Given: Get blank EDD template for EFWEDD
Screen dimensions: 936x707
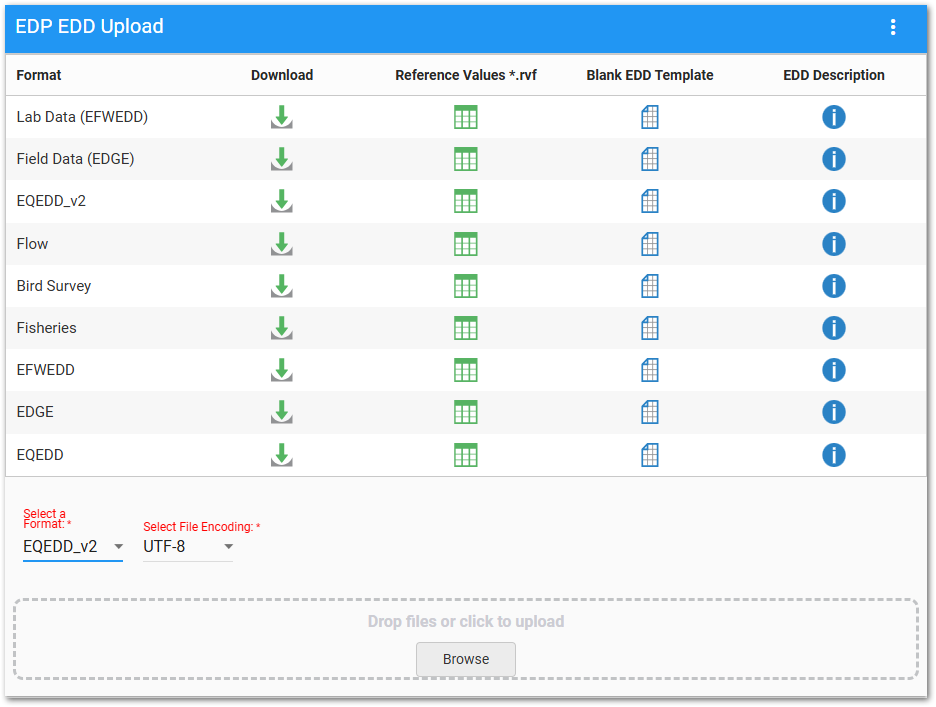Looking at the screenshot, I should 650,370.
